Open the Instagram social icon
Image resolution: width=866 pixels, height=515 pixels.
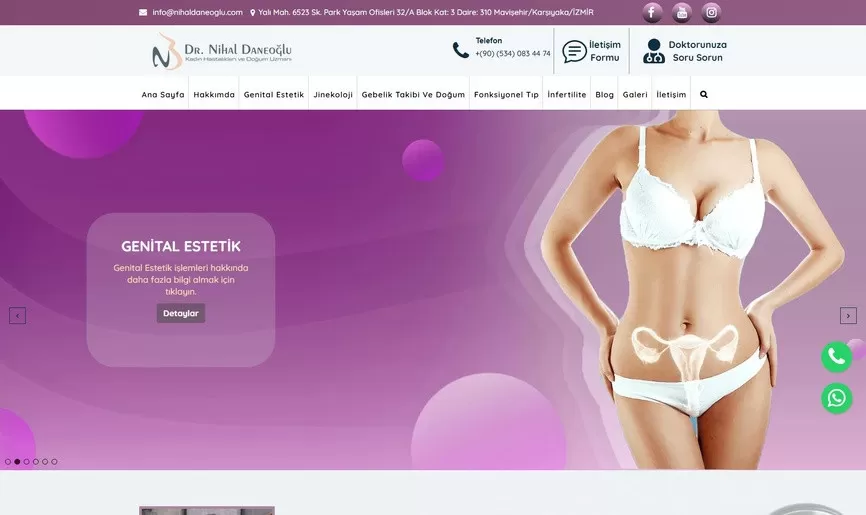pyautogui.click(x=711, y=12)
